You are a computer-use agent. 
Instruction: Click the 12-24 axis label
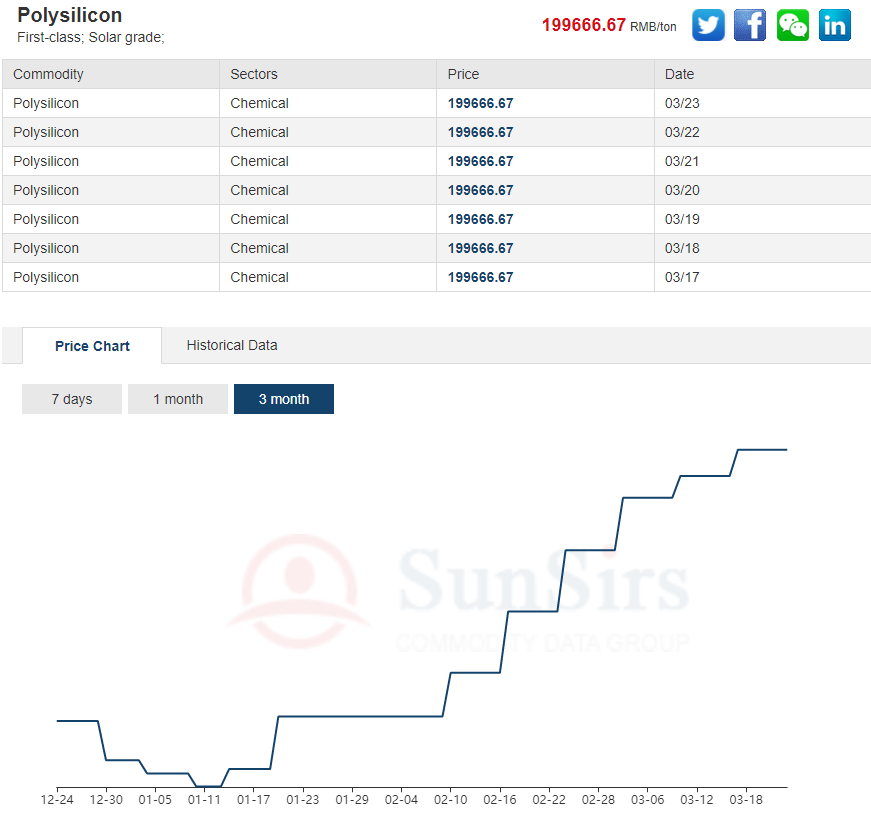57,799
